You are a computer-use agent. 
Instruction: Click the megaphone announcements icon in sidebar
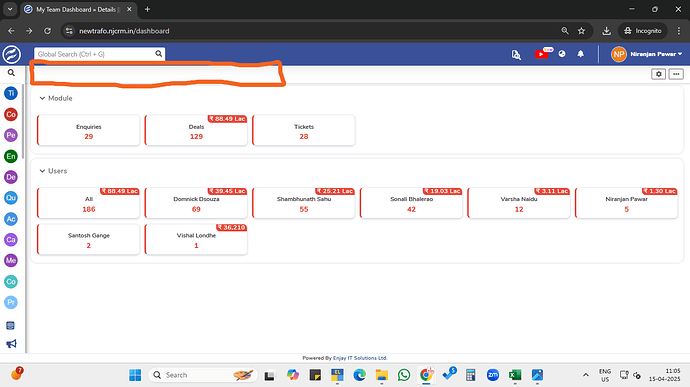tap(11, 343)
